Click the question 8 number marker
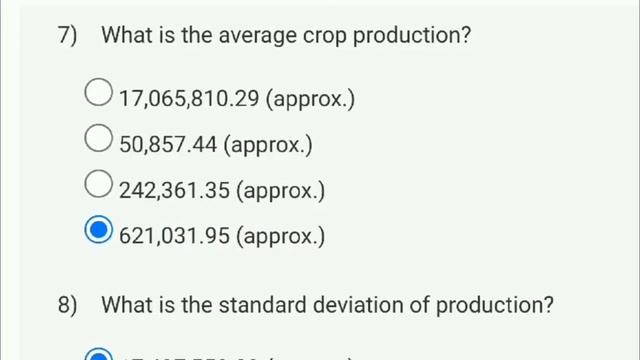 point(67,305)
